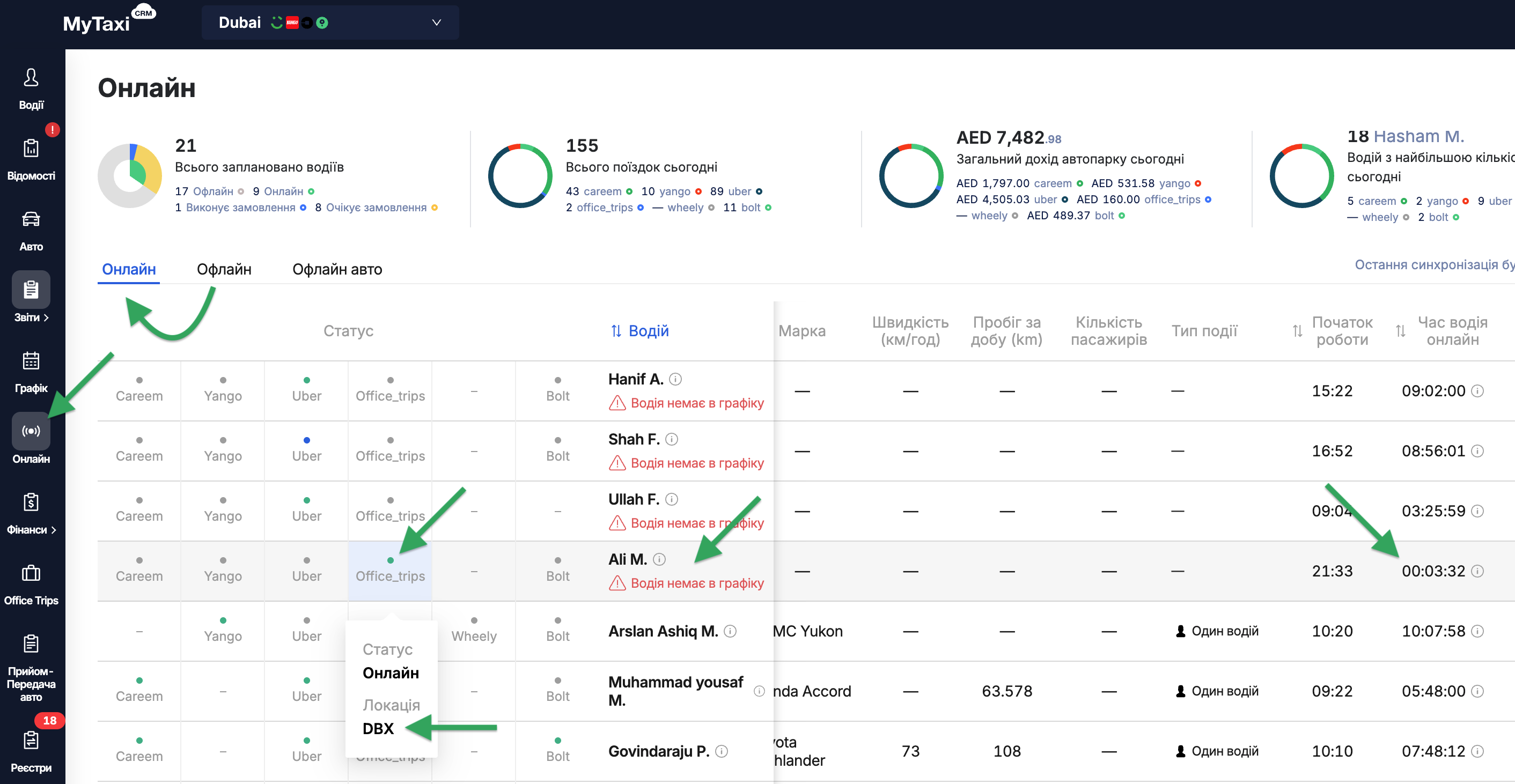
Task: Switch to the Офлайн tab
Action: coord(224,269)
